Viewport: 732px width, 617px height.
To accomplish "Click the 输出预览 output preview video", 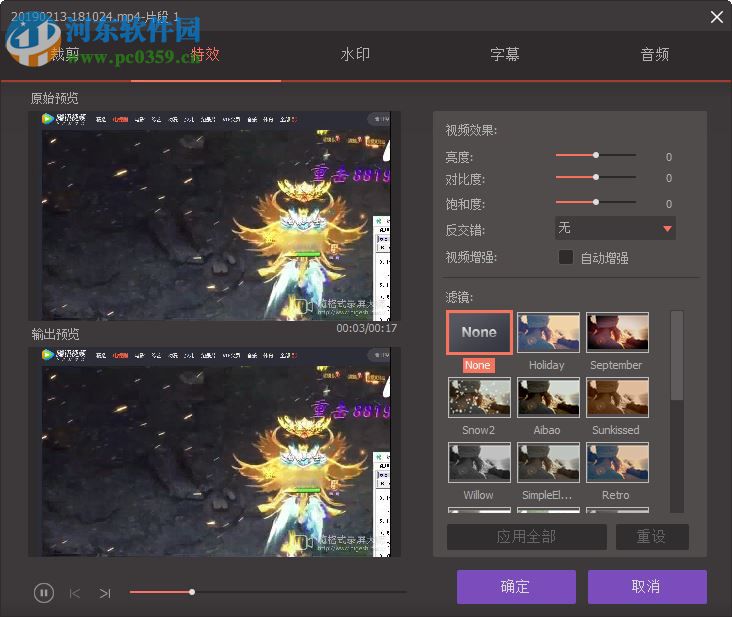I will (x=214, y=451).
